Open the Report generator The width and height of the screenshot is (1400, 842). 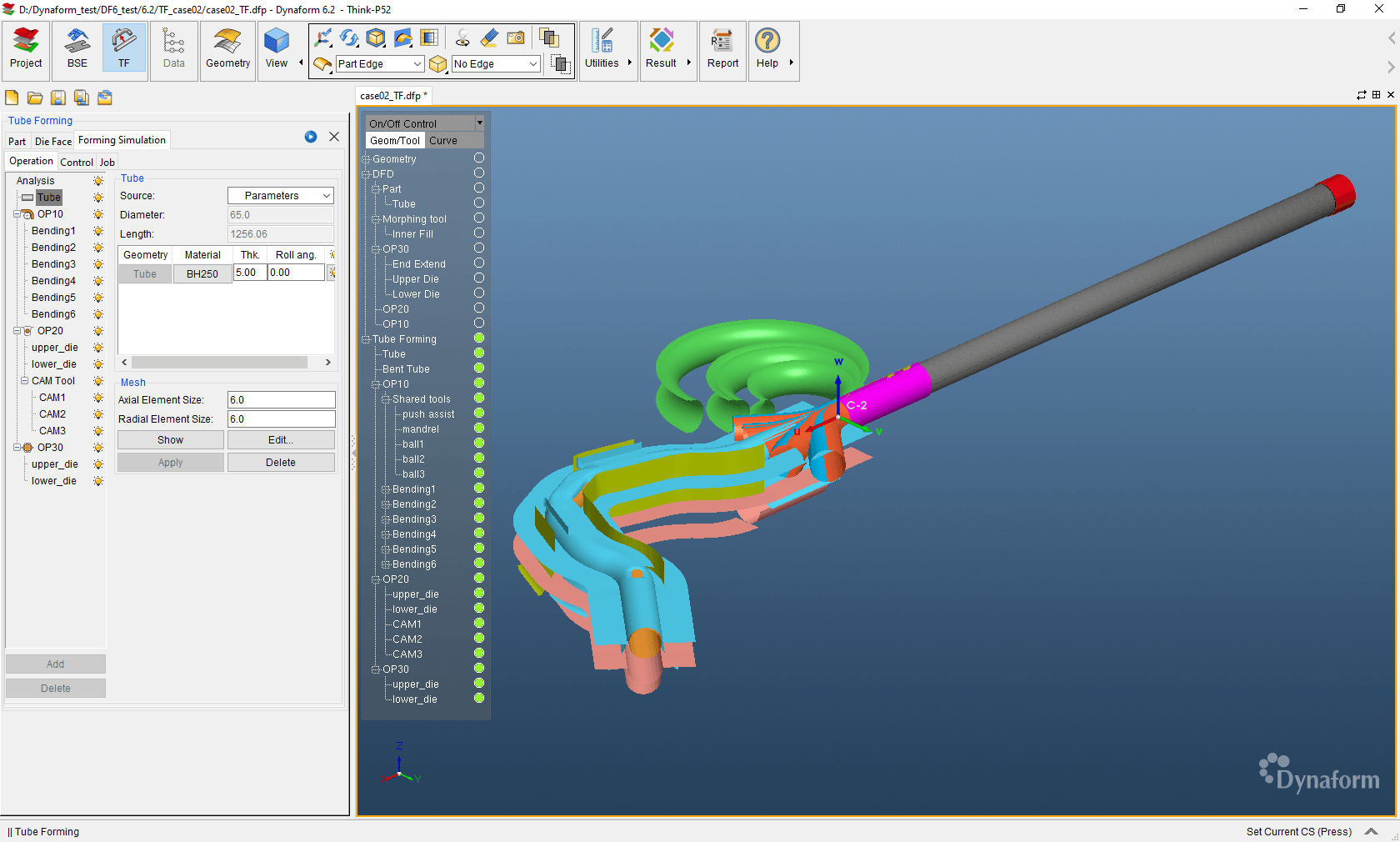point(722,50)
